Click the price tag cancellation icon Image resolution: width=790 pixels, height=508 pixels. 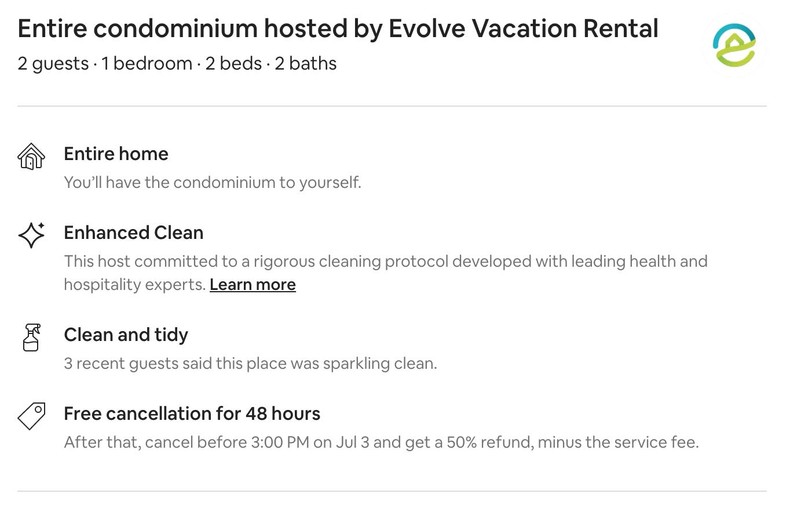32,416
